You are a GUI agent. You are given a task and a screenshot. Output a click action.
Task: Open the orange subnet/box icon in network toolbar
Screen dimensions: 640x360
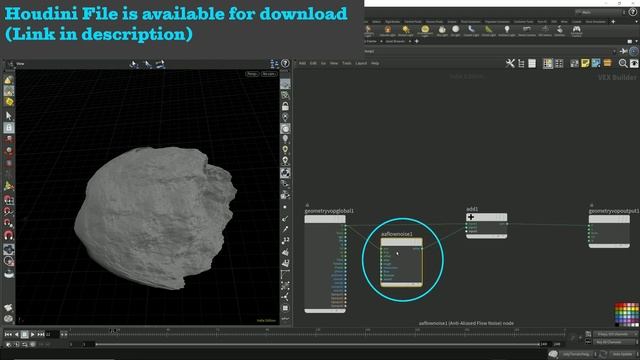pyautogui.click(x=607, y=63)
